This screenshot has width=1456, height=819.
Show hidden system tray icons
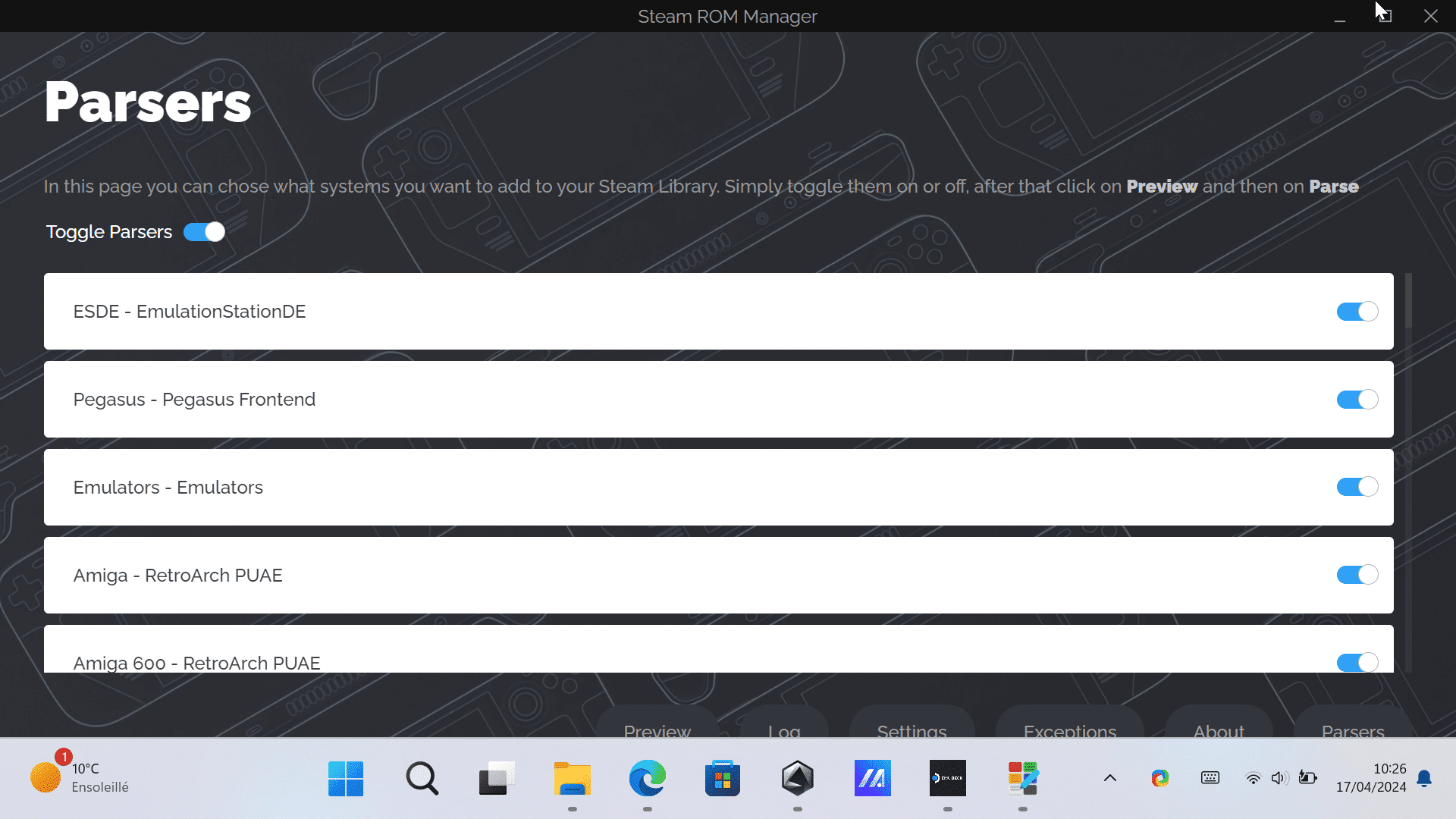(1110, 778)
